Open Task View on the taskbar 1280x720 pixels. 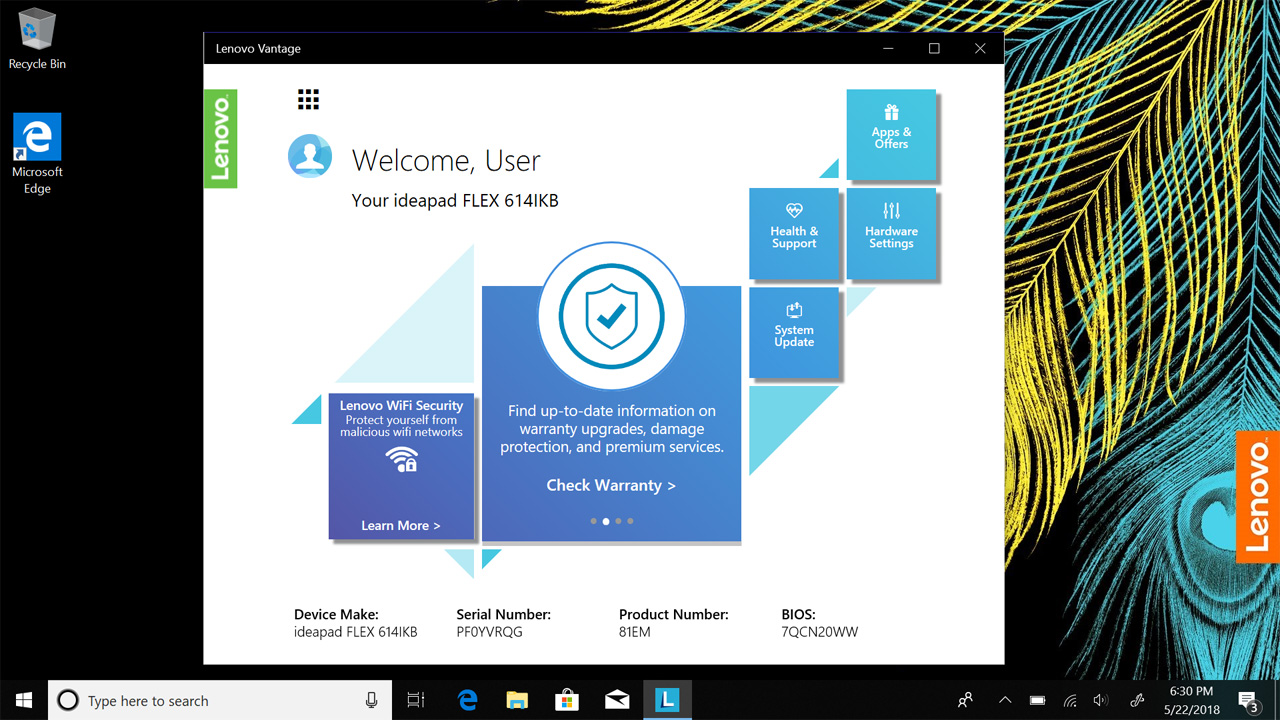pyautogui.click(x=416, y=700)
